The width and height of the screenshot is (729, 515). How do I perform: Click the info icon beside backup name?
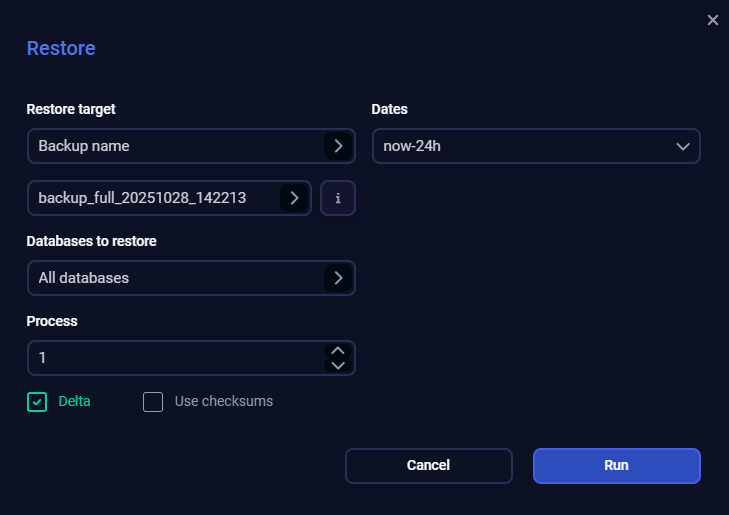[338, 198]
